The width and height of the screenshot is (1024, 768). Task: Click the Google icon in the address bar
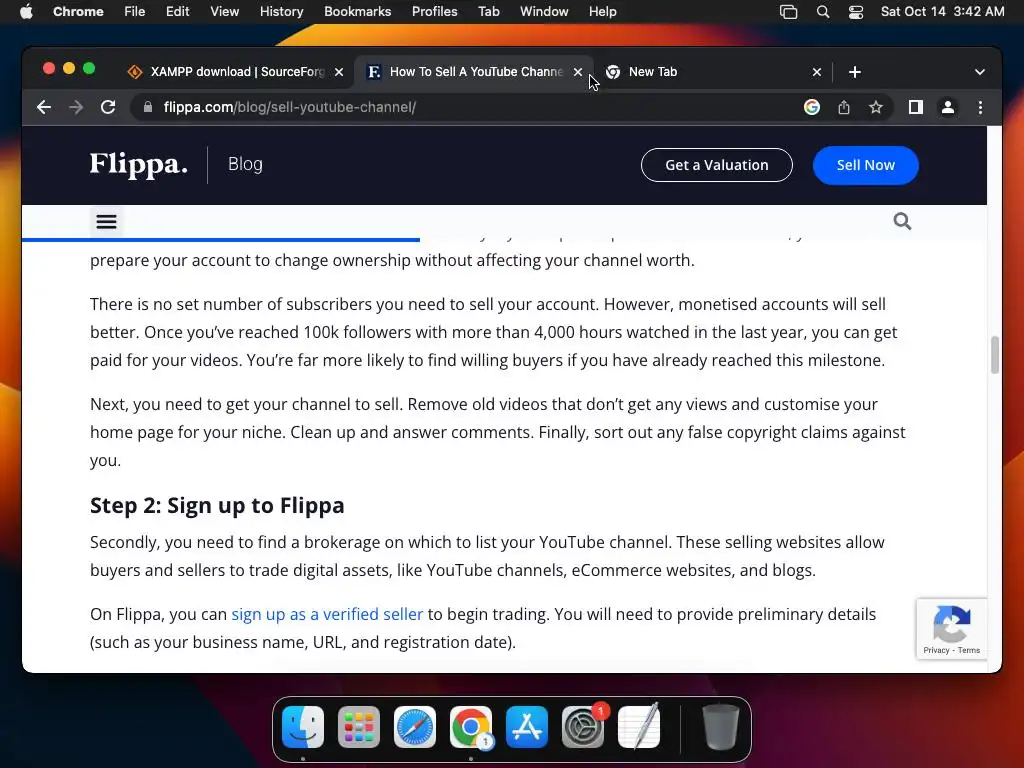pos(812,107)
